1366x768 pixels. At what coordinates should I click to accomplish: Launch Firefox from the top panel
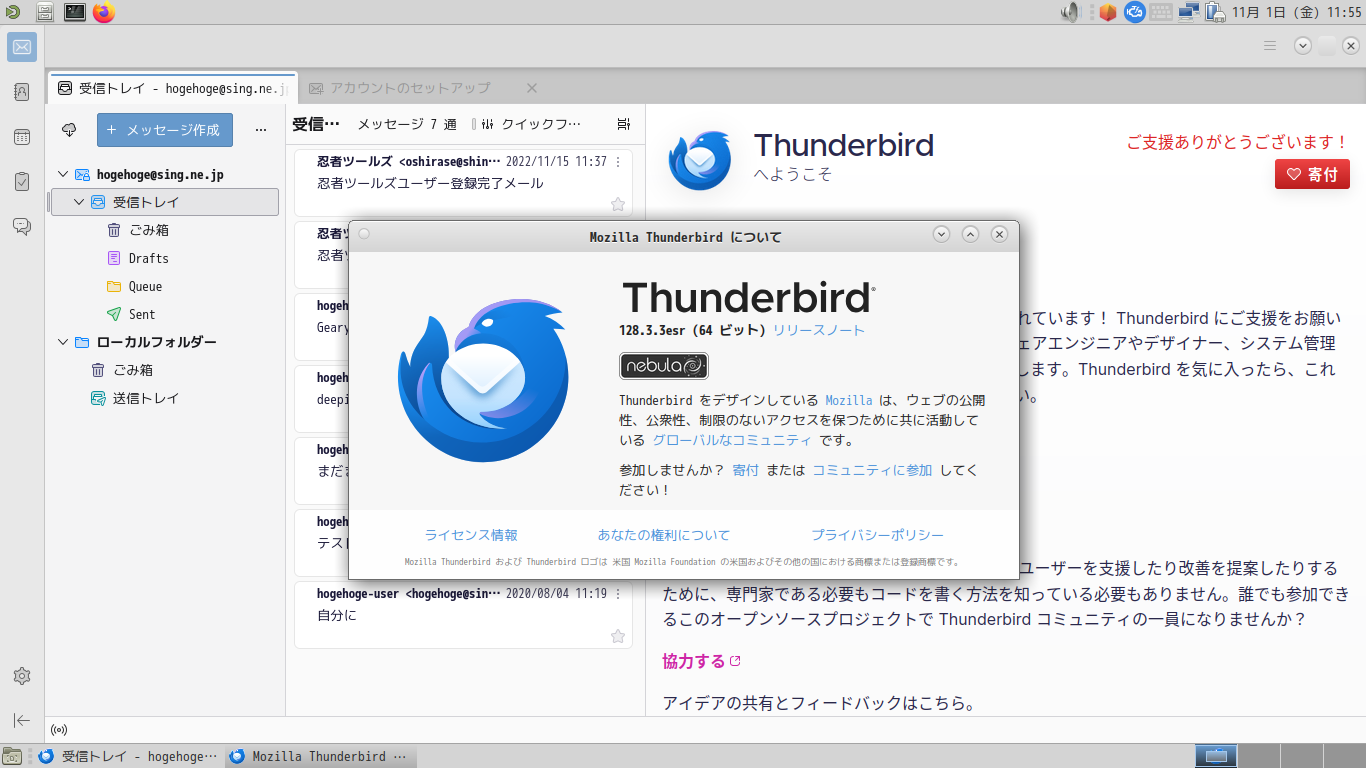tap(104, 12)
